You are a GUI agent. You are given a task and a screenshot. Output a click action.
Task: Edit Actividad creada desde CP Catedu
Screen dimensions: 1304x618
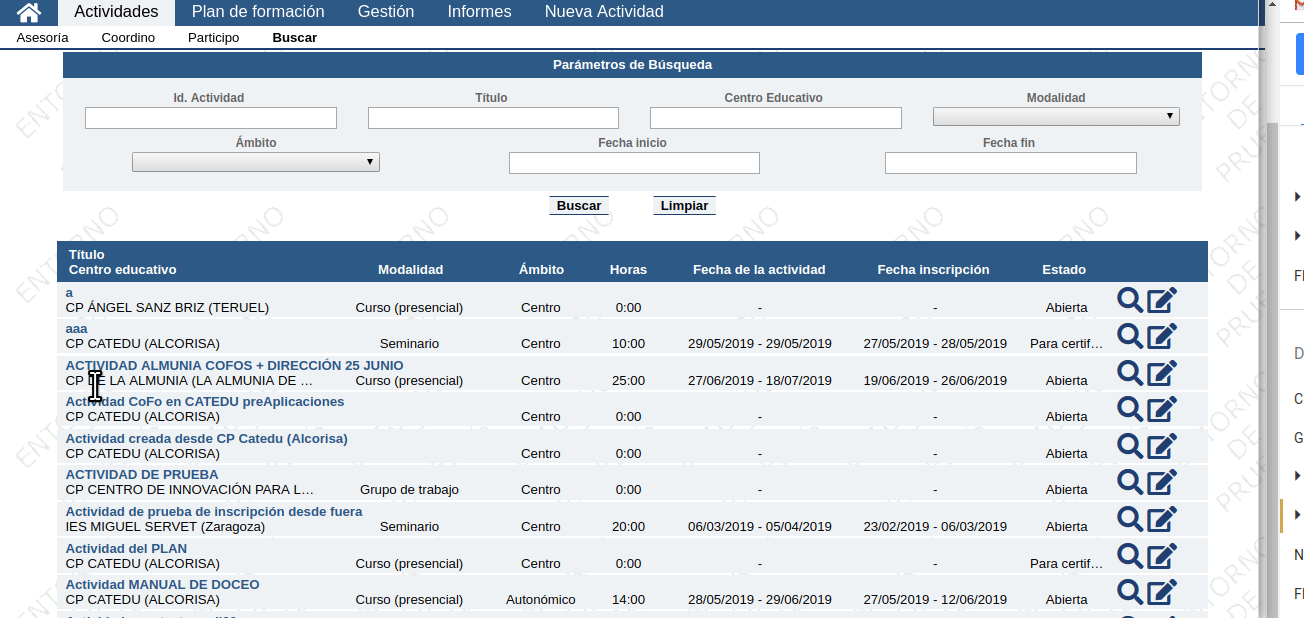[1162, 446]
